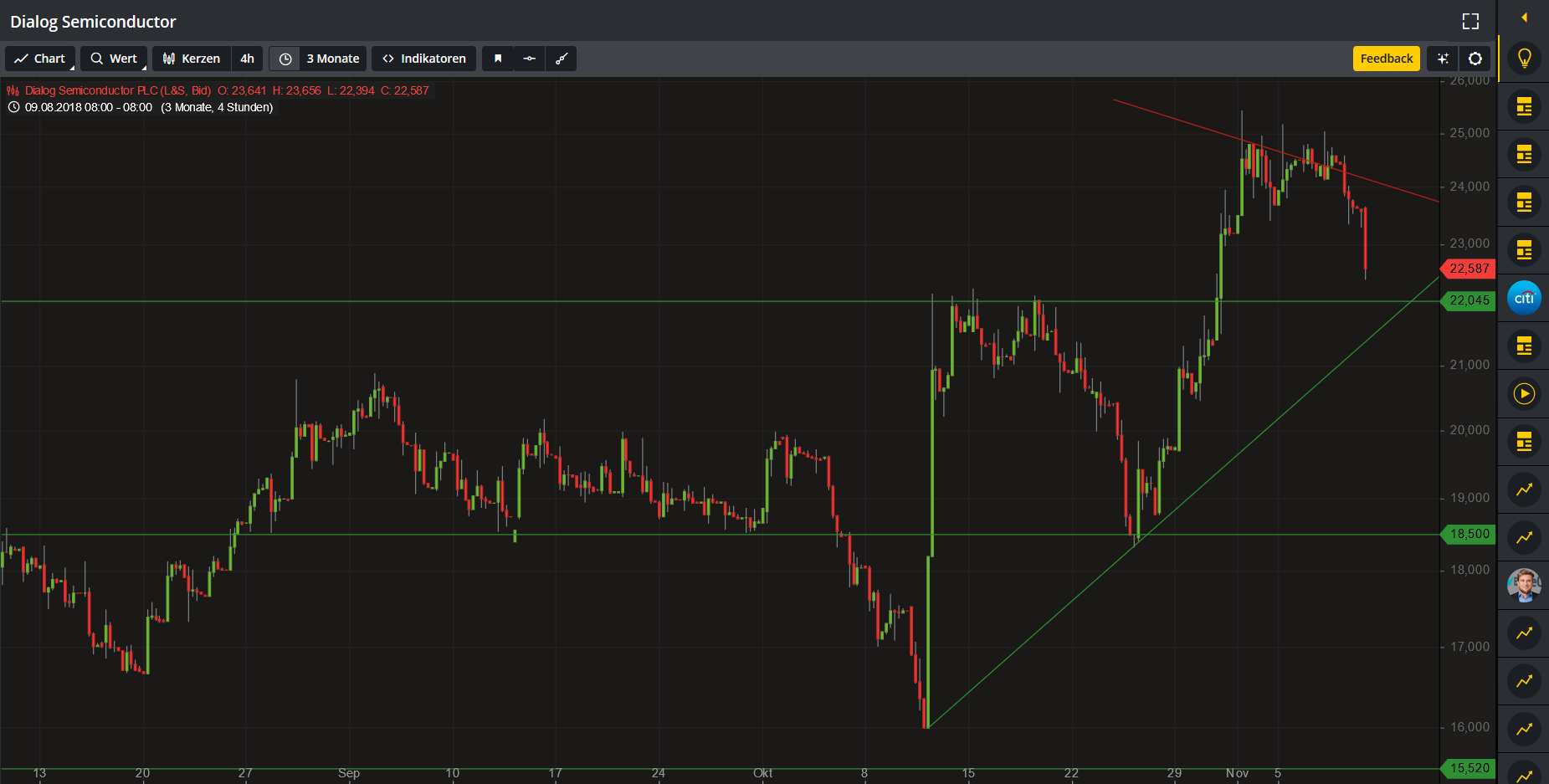Click the 20,000 price axis label

tap(1469, 430)
